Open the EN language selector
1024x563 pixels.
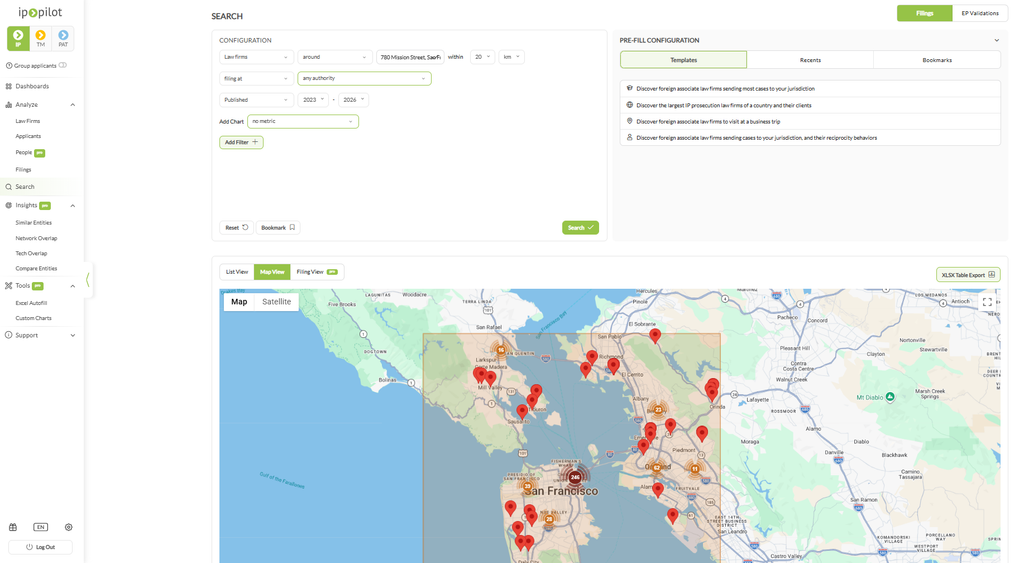tap(40, 527)
